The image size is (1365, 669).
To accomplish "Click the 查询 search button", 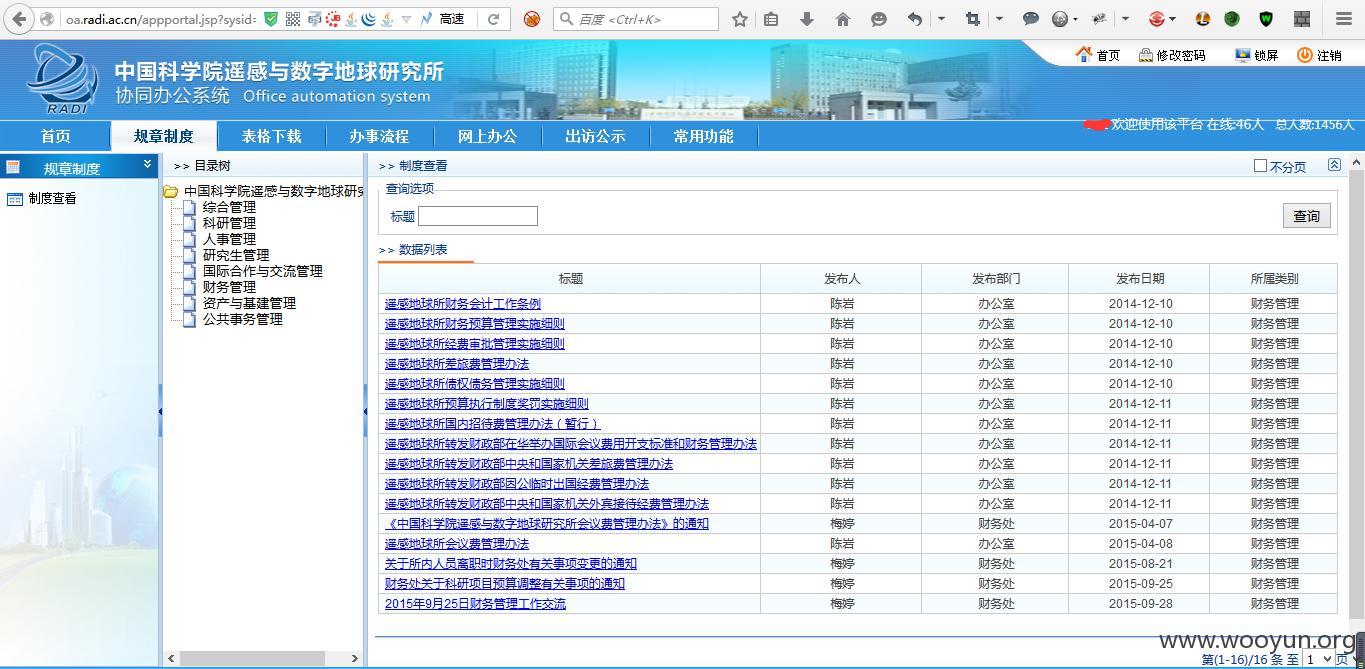I will pos(1306,216).
